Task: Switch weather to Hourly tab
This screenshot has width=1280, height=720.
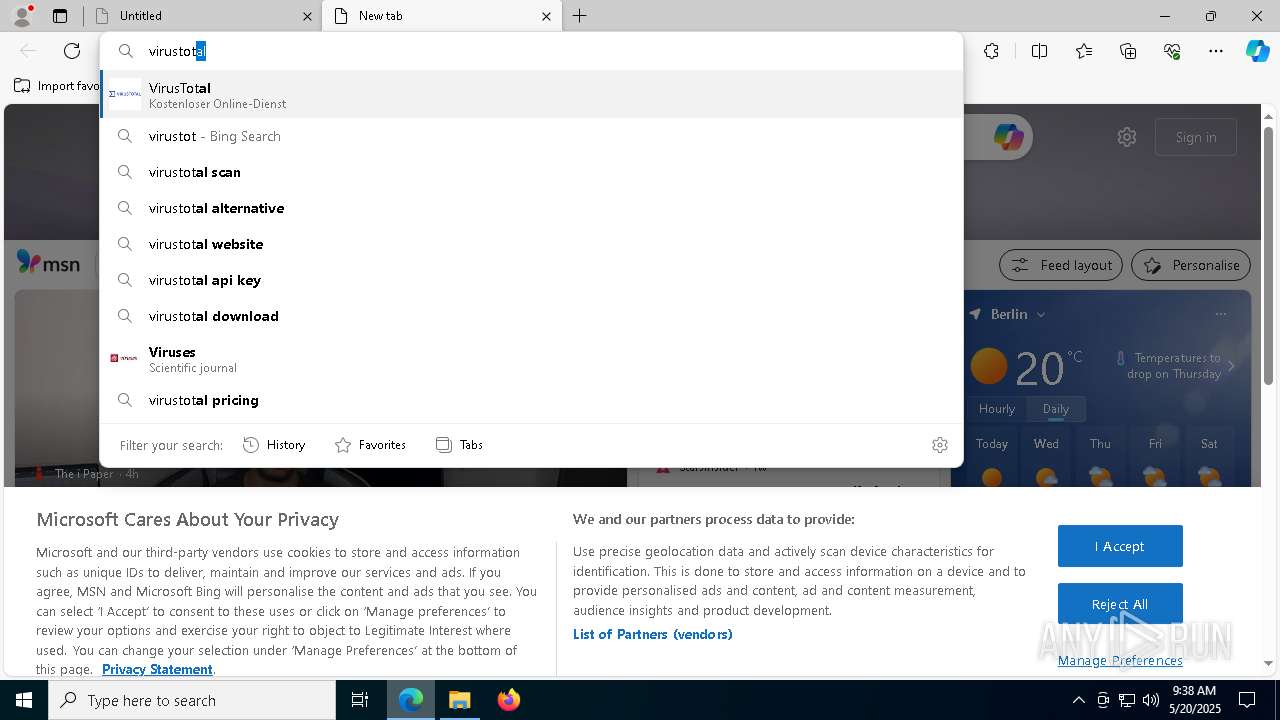Action: click(x=997, y=409)
